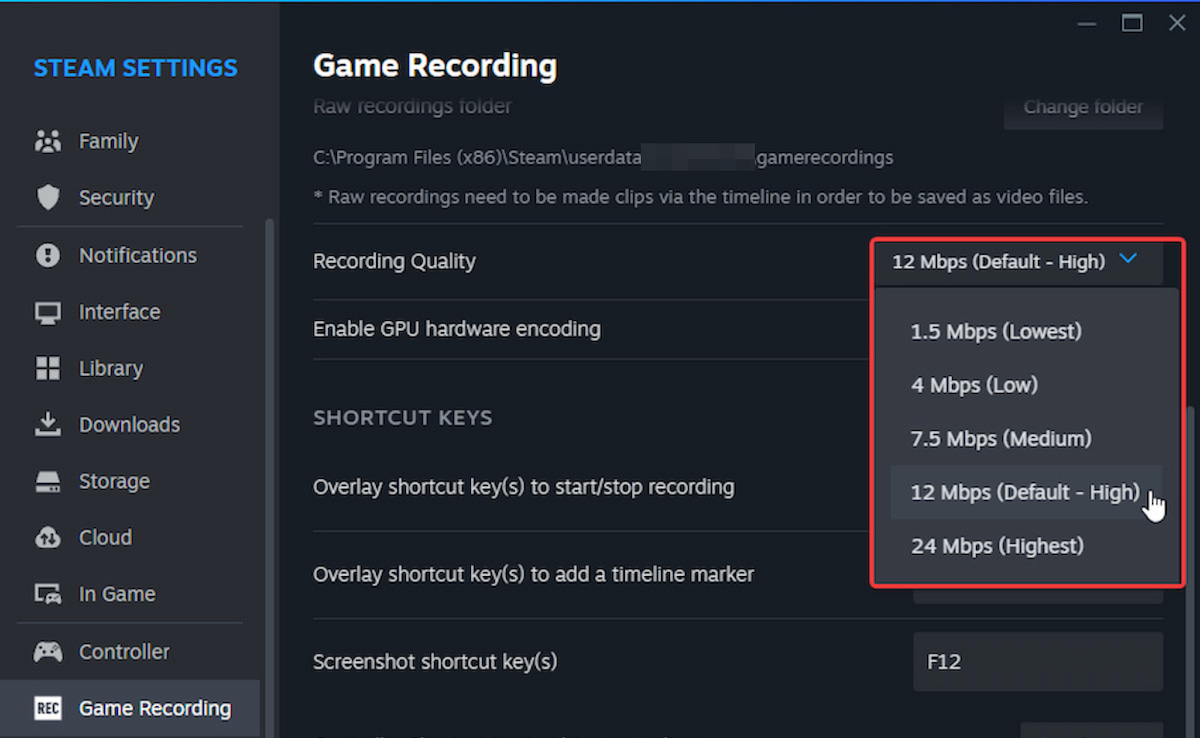Click the Change folder button
This screenshot has height=738, width=1200.
click(x=1083, y=107)
